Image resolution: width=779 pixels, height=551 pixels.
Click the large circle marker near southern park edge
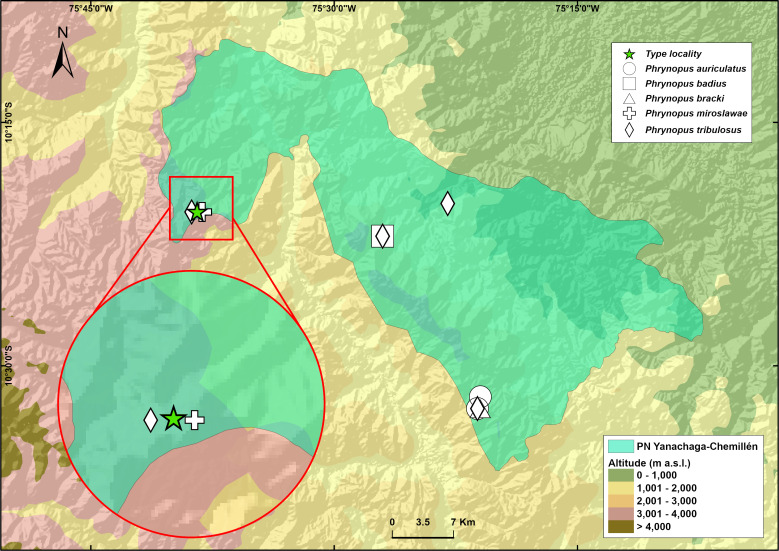point(480,396)
